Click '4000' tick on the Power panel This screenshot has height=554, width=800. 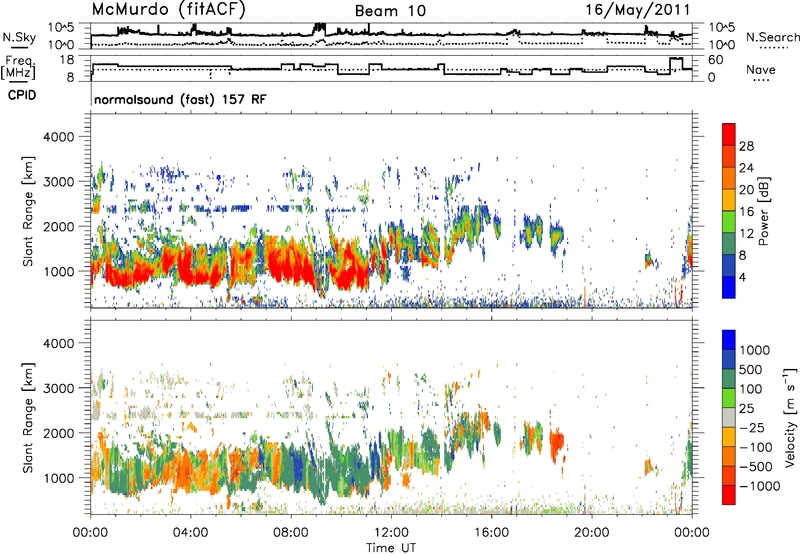58,137
